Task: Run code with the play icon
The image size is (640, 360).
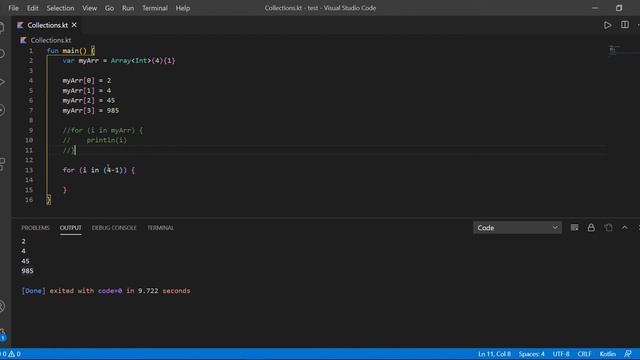Action: [x=607, y=25]
